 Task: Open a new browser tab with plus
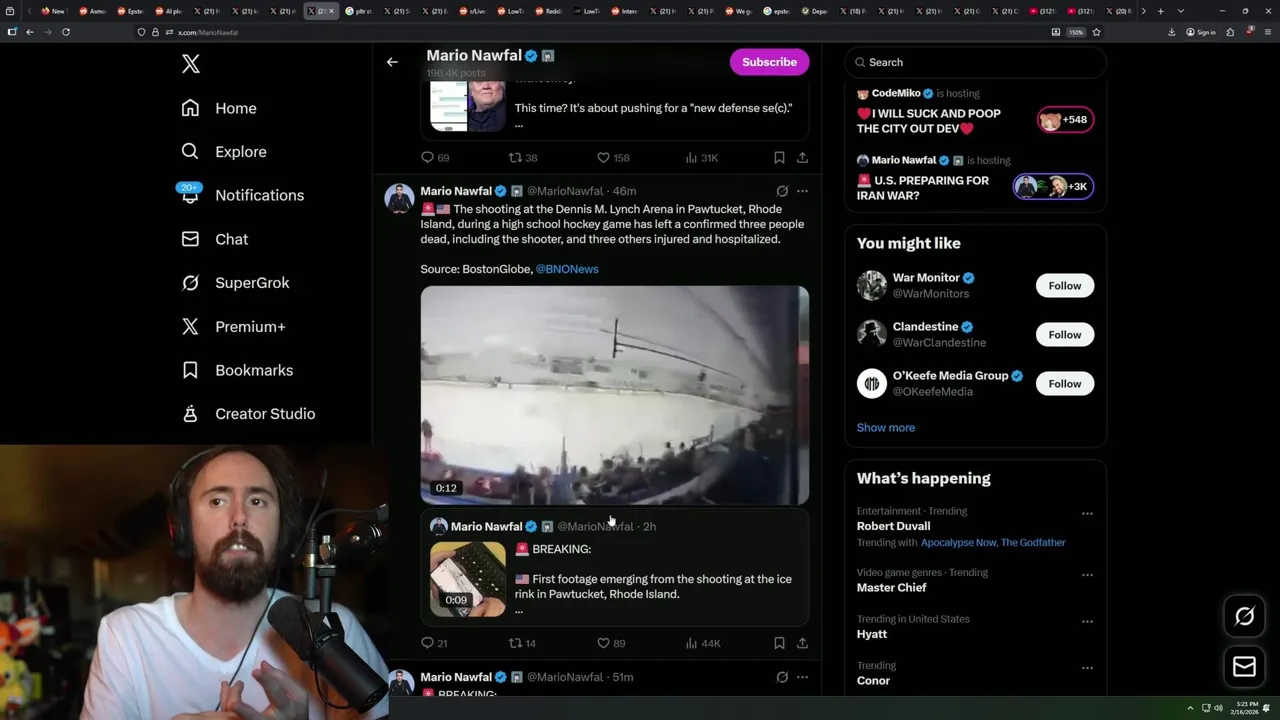[x=1160, y=11]
